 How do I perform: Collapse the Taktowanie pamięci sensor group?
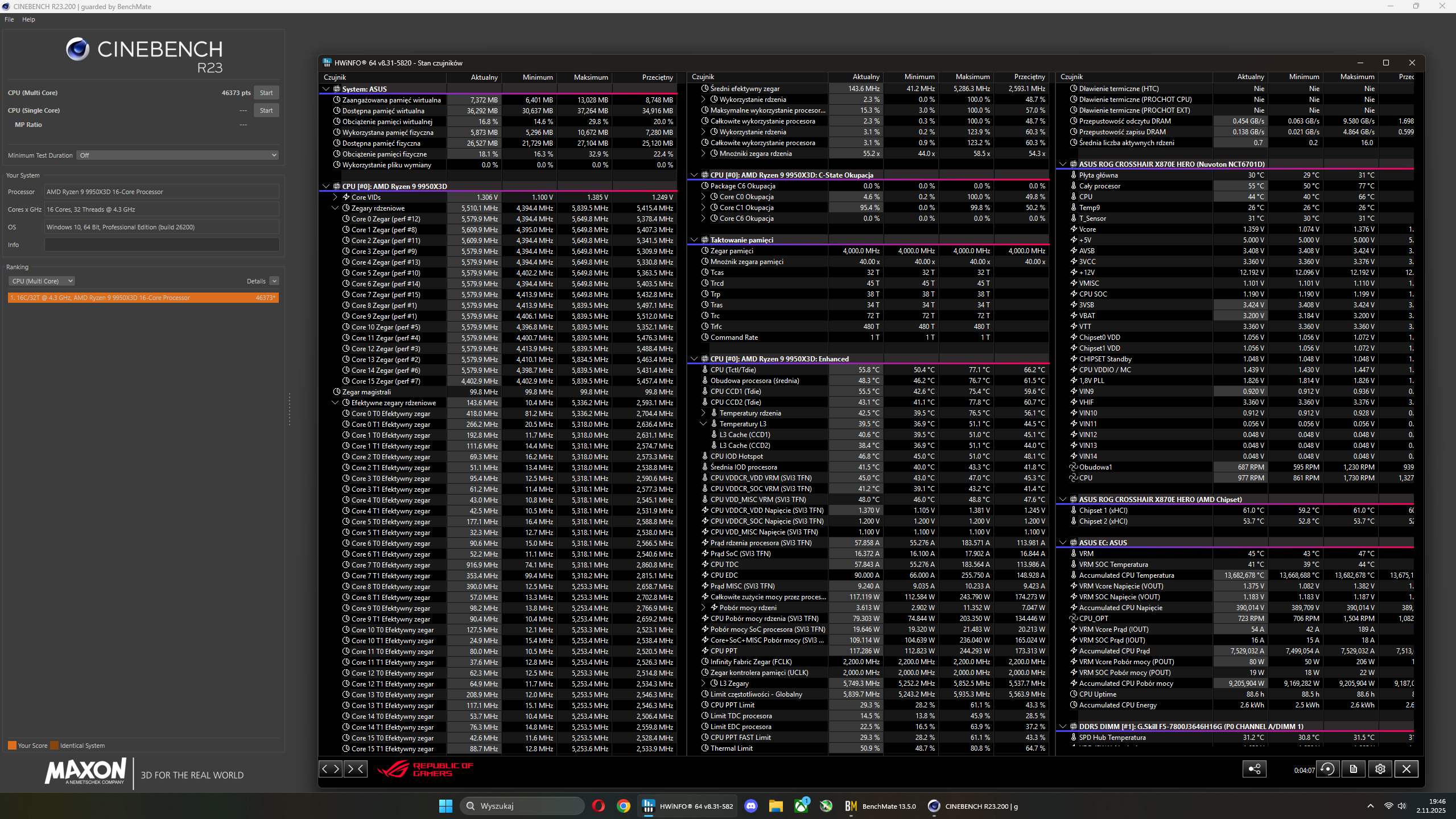694,240
